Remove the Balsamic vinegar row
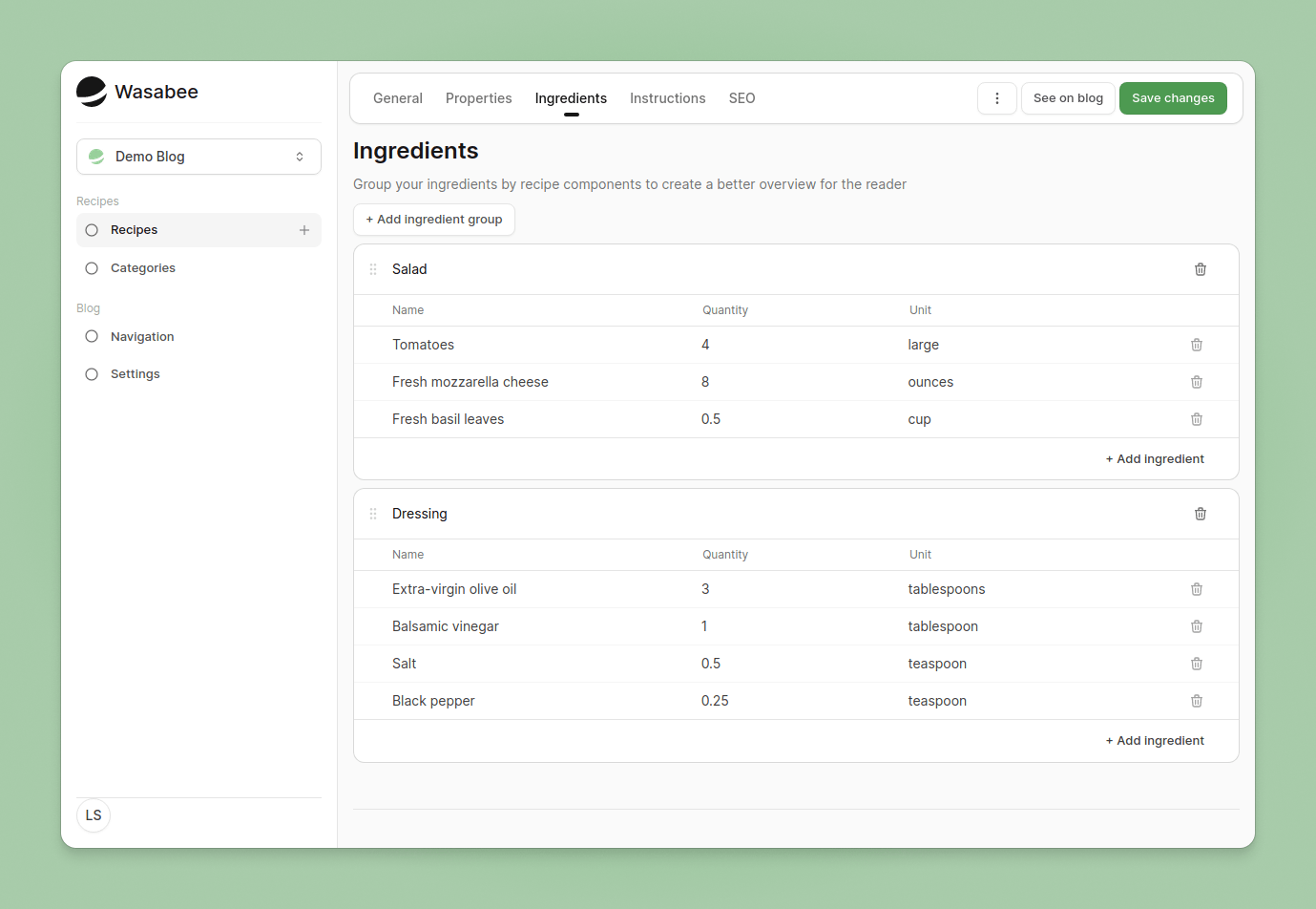 (x=1197, y=626)
